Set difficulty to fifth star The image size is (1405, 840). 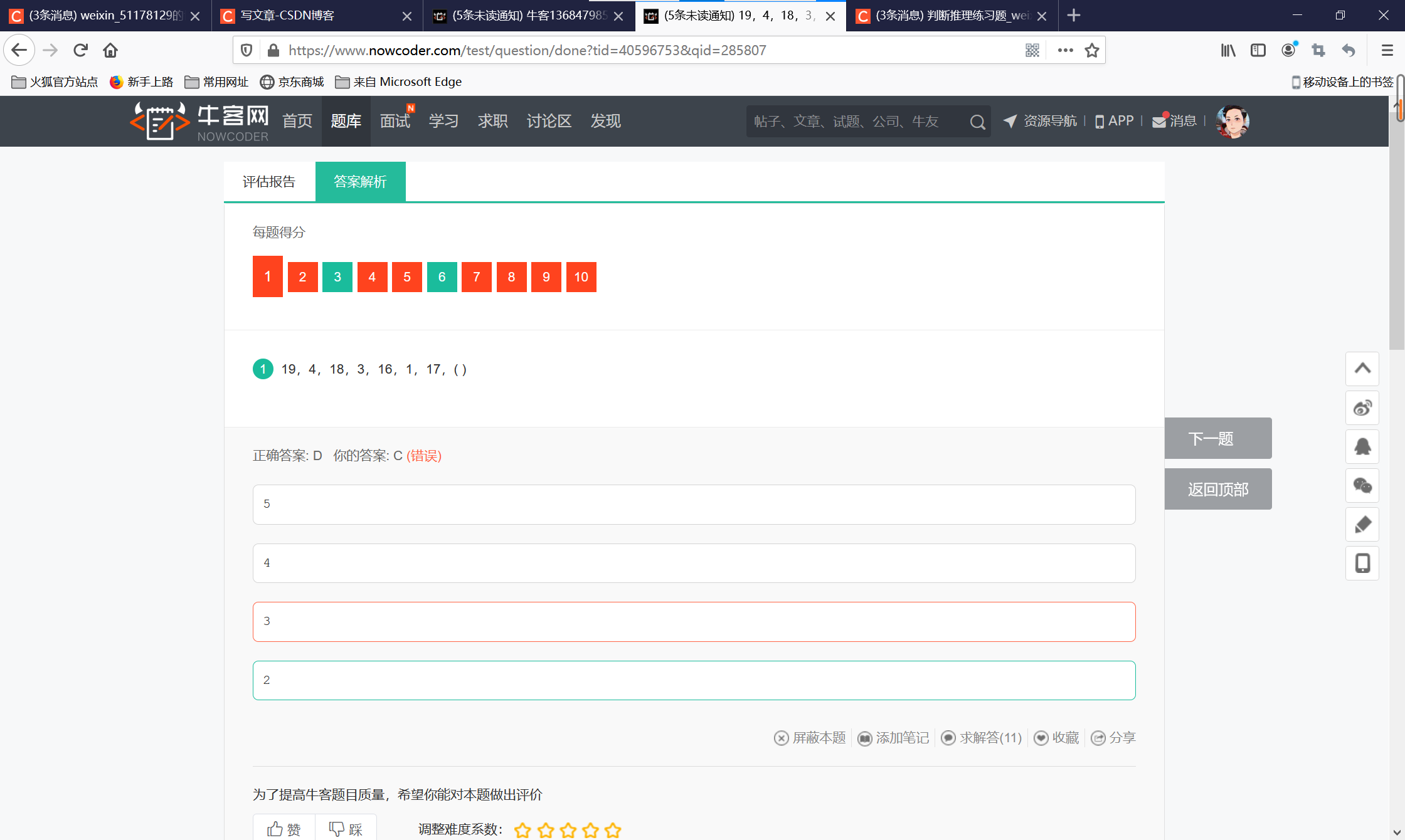[x=613, y=831]
